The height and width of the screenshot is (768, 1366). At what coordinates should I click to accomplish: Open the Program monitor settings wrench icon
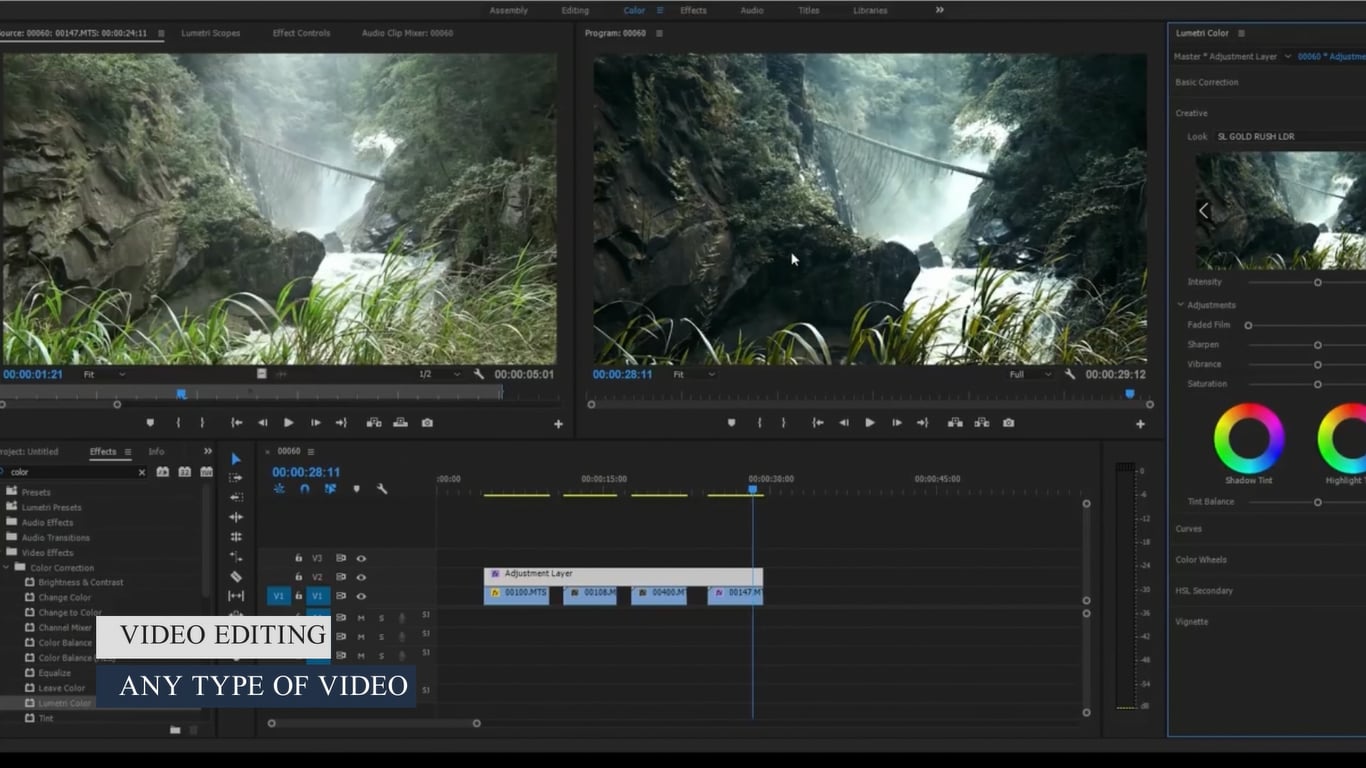pos(1069,374)
